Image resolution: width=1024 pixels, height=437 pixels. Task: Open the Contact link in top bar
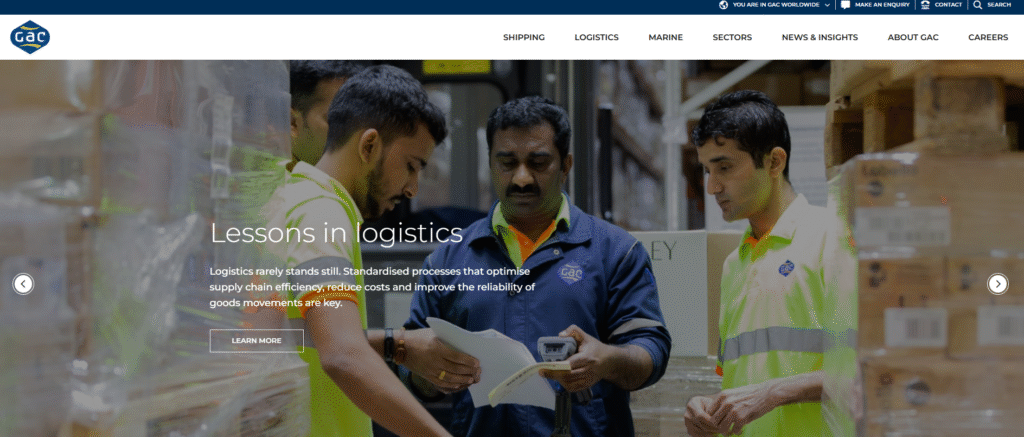coord(948,5)
